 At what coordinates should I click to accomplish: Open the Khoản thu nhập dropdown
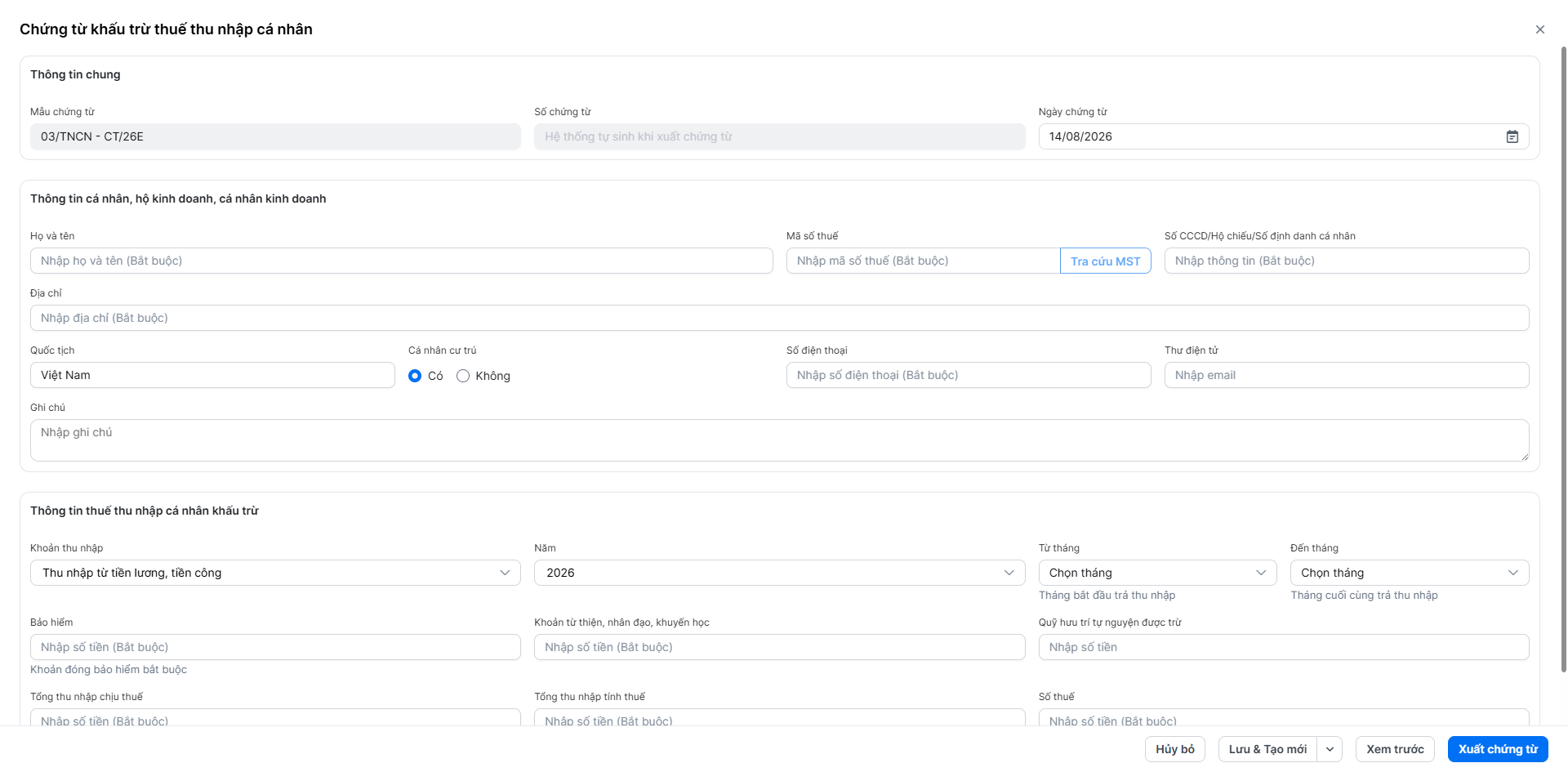[x=275, y=573]
